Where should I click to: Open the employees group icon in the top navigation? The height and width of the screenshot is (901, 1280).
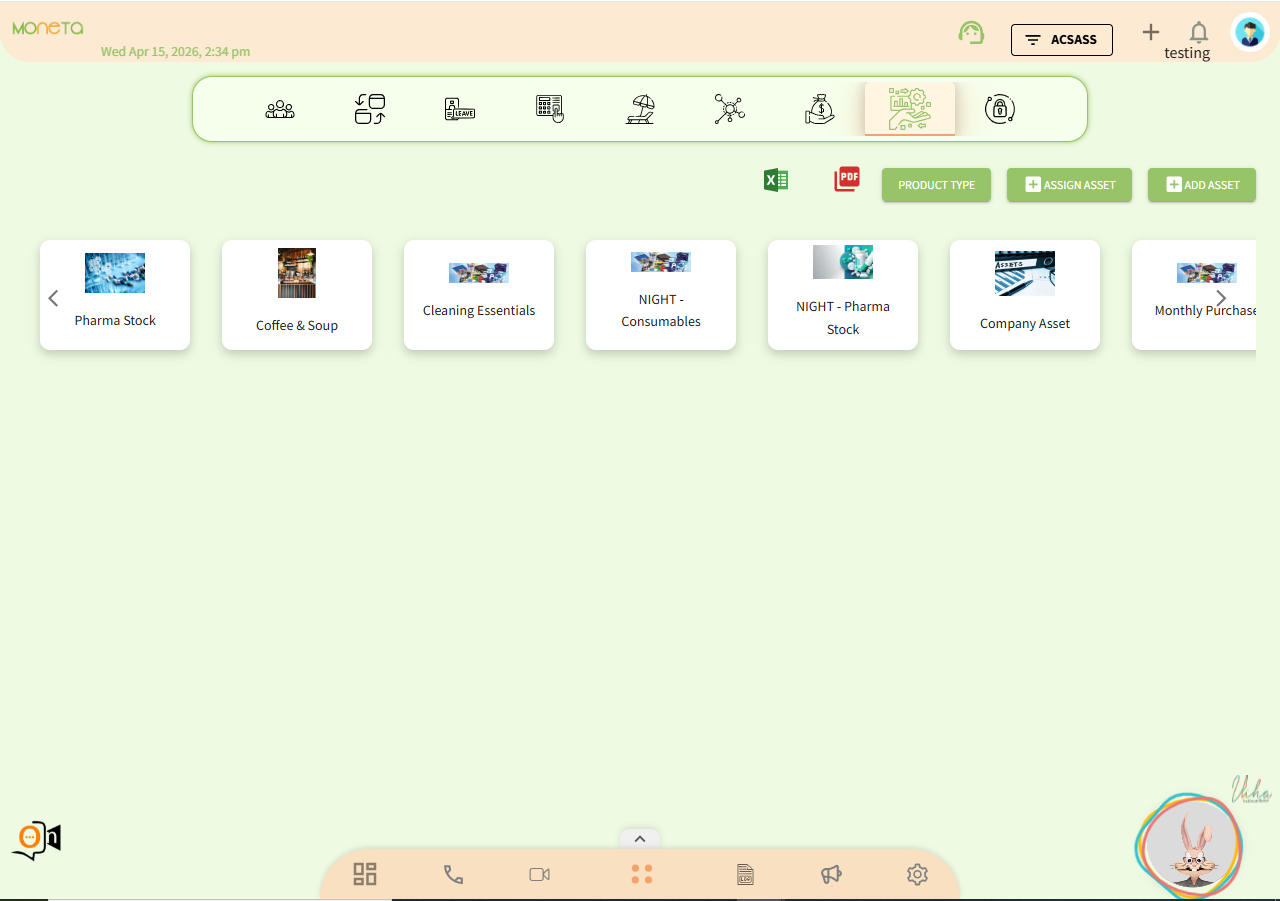click(280, 109)
